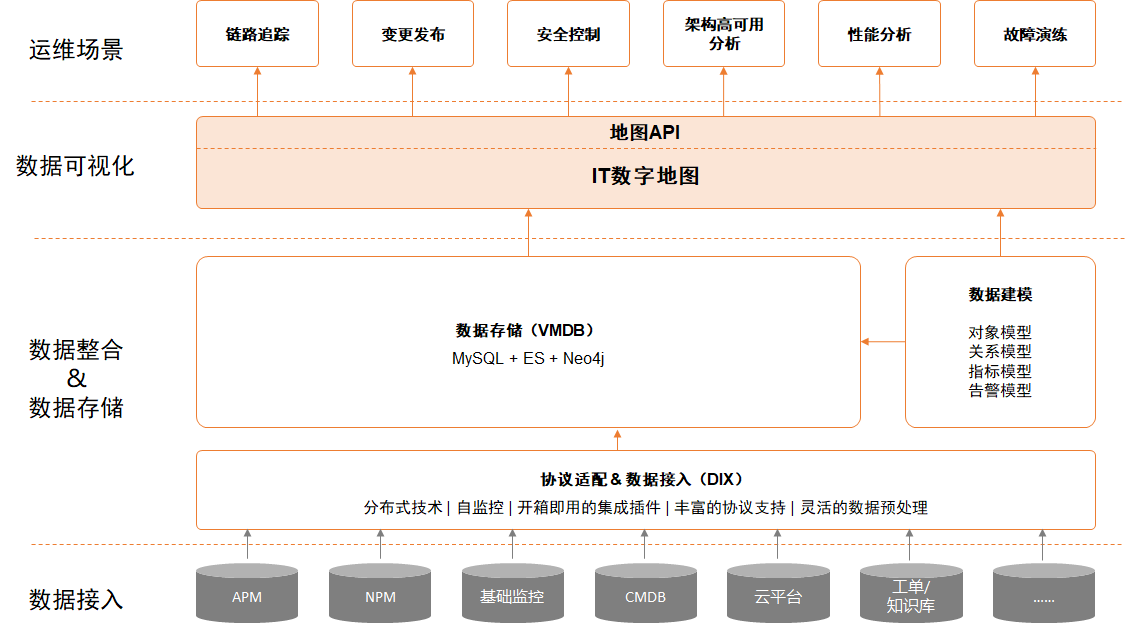Open the 基础监控 data source

512,593
